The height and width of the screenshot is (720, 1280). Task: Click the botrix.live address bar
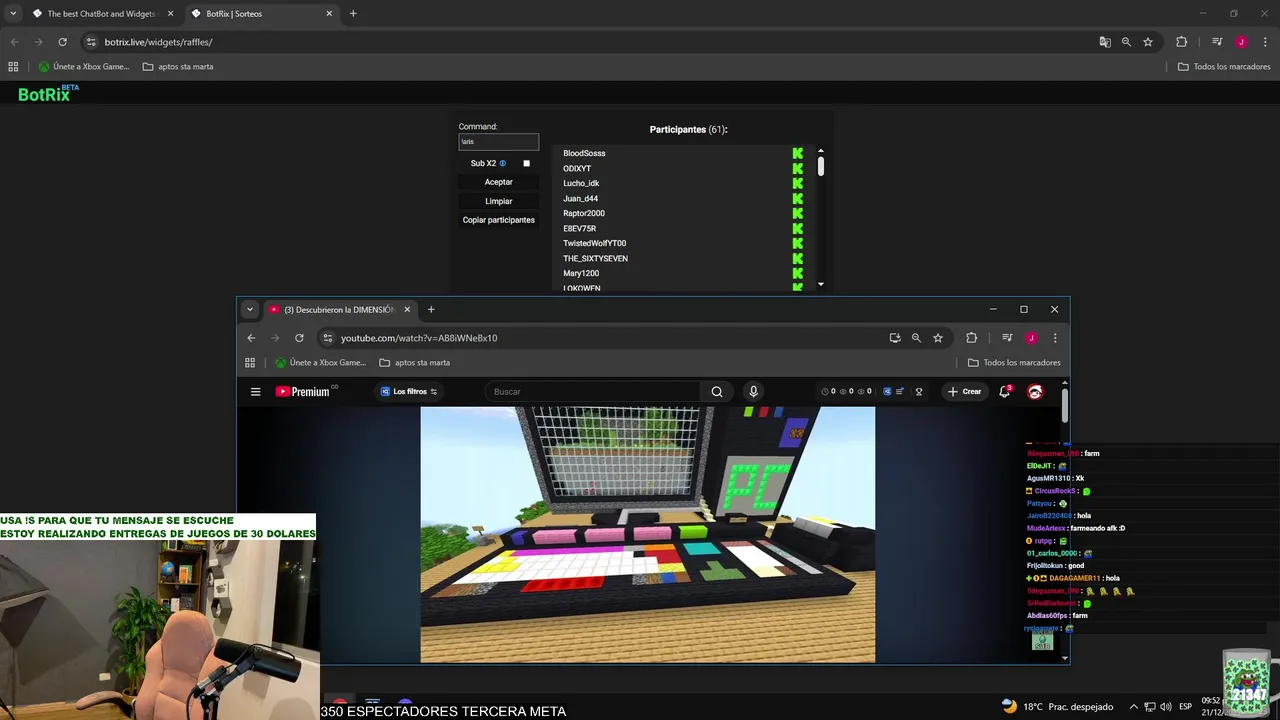pyautogui.click(x=590, y=42)
